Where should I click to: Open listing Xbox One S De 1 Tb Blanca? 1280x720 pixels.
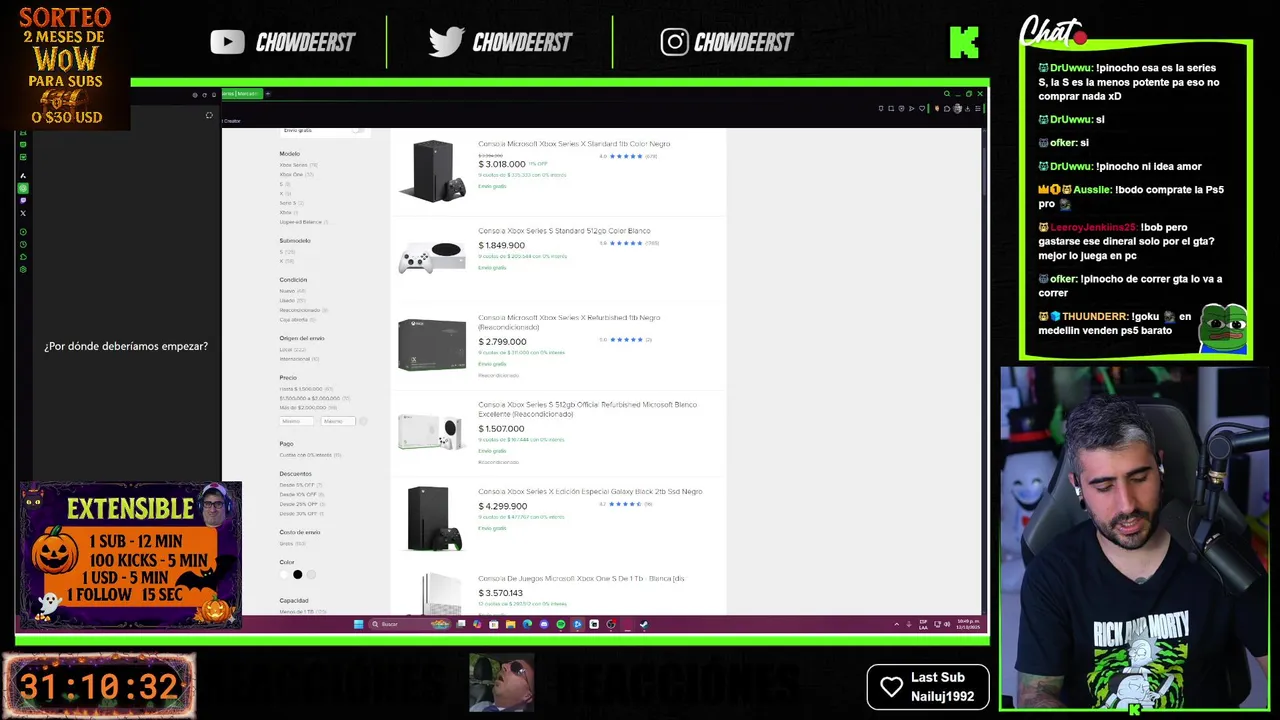pyautogui.click(x=581, y=579)
